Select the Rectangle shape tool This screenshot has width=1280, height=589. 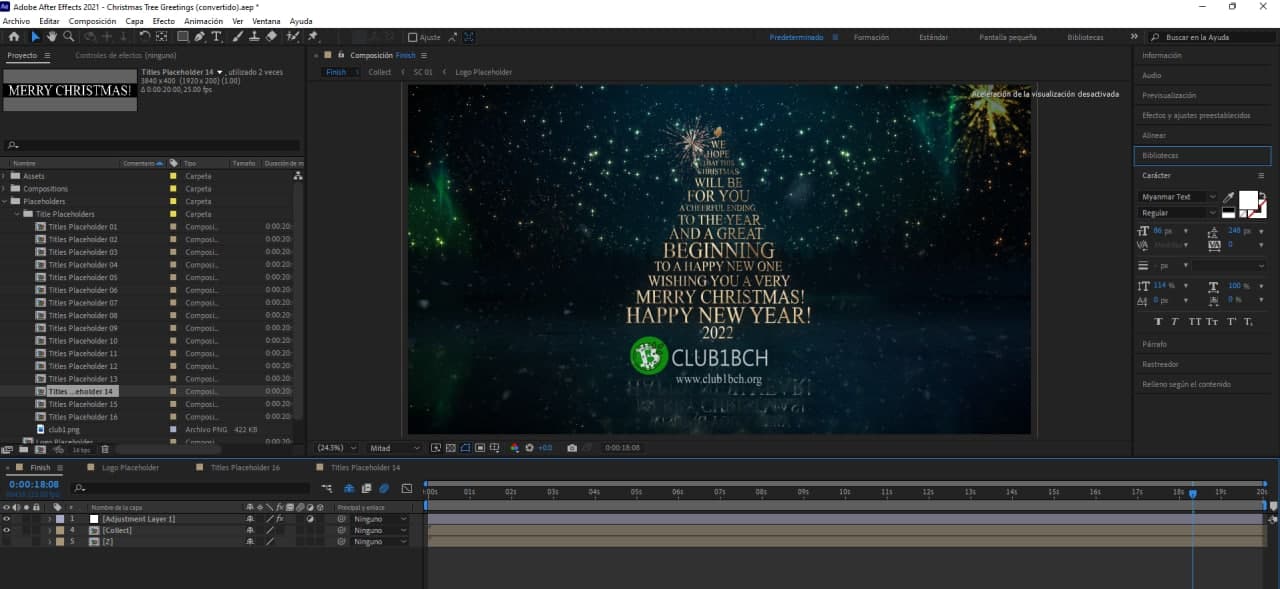(182, 36)
